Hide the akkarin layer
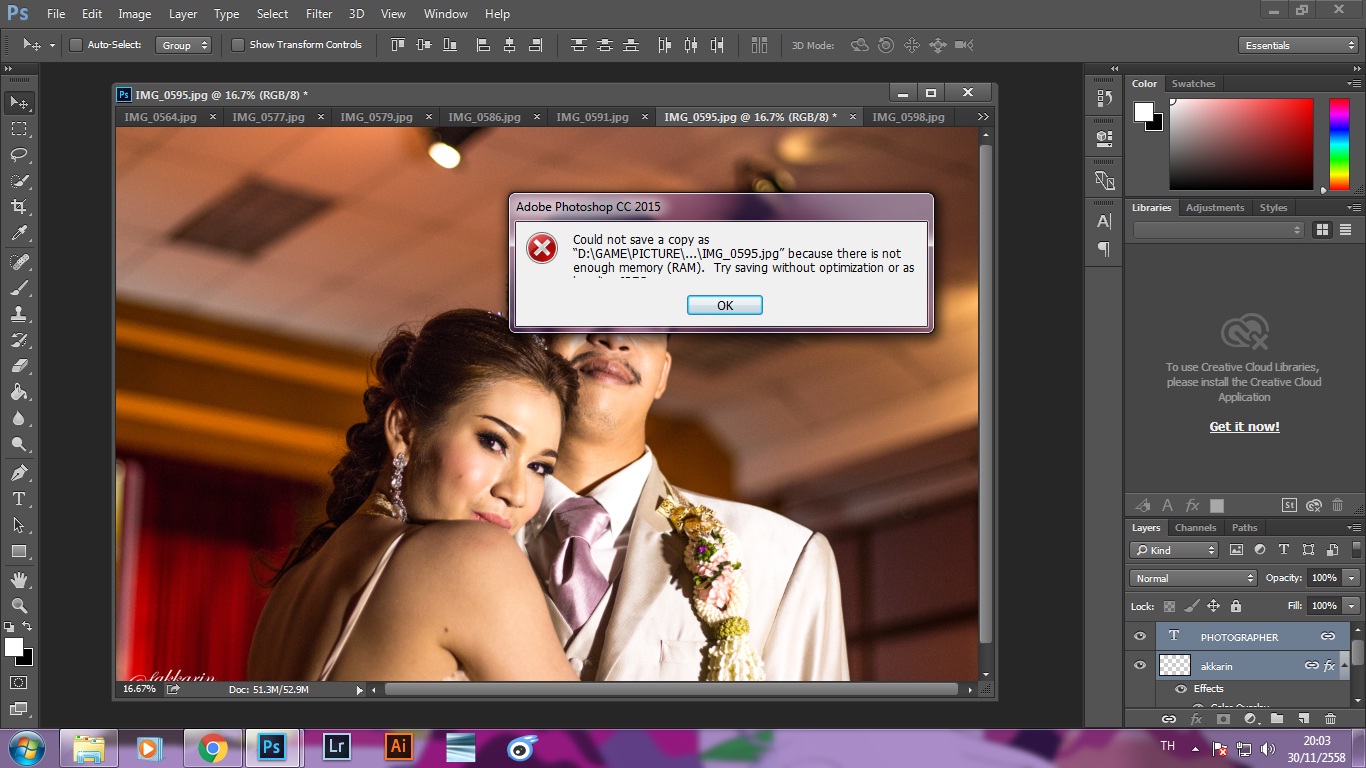 pos(1140,666)
